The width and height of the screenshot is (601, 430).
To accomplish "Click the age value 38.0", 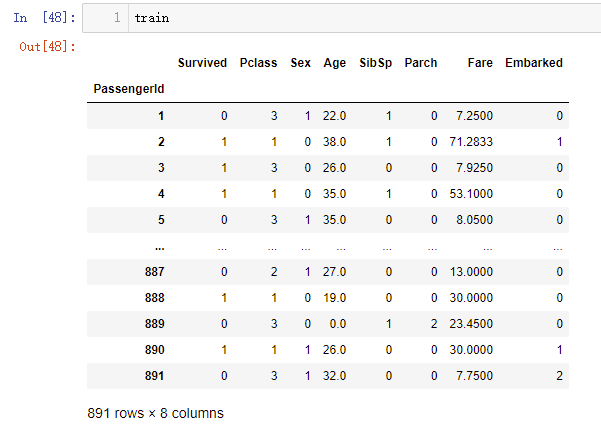I will (x=334, y=142).
